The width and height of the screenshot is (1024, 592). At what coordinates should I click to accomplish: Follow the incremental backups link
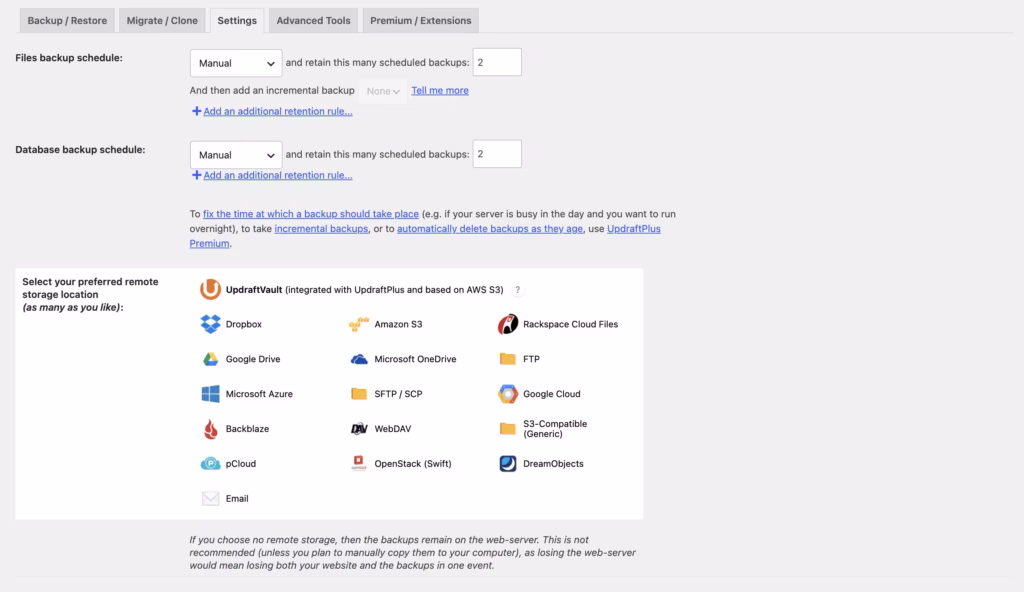point(321,229)
